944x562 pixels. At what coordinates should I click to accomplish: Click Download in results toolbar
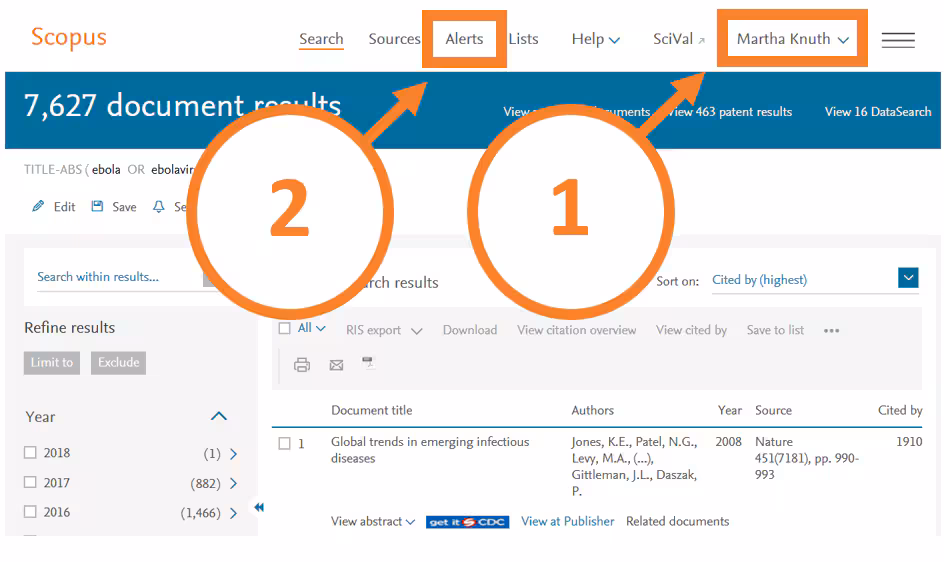tap(470, 330)
